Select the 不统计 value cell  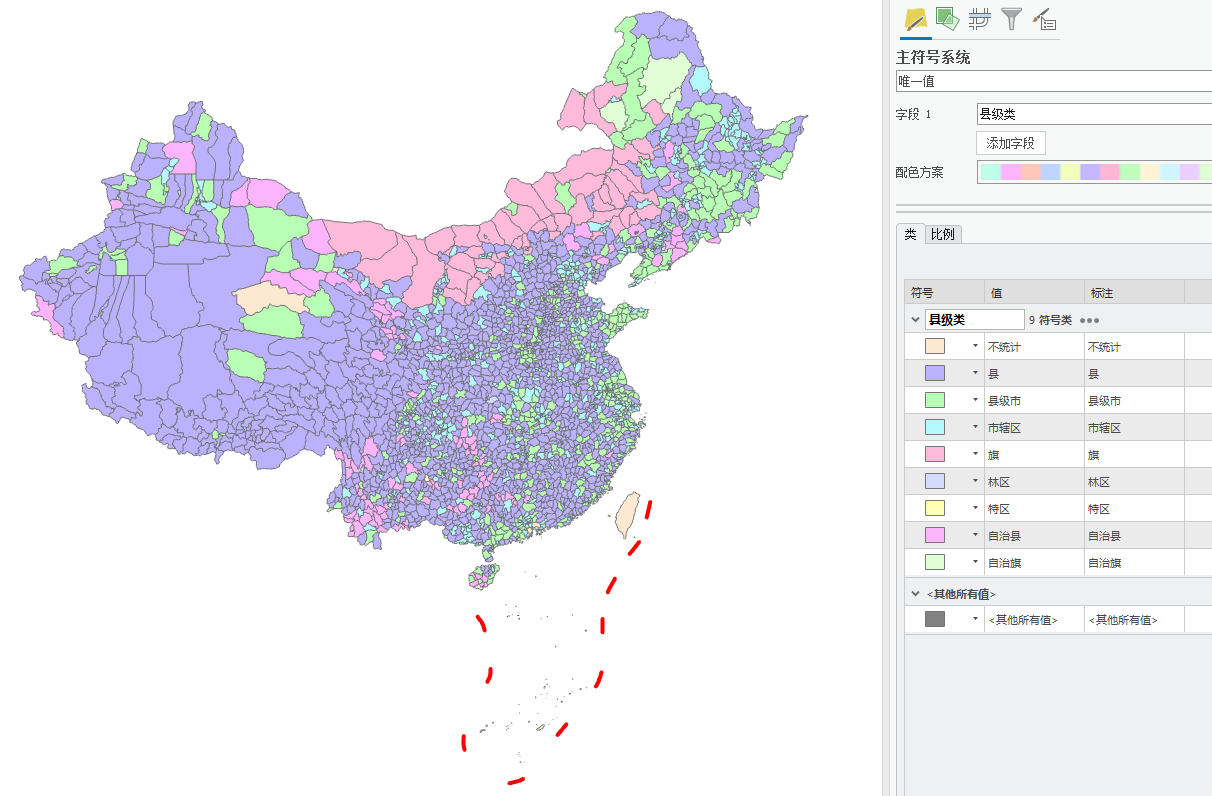(x=1034, y=347)
